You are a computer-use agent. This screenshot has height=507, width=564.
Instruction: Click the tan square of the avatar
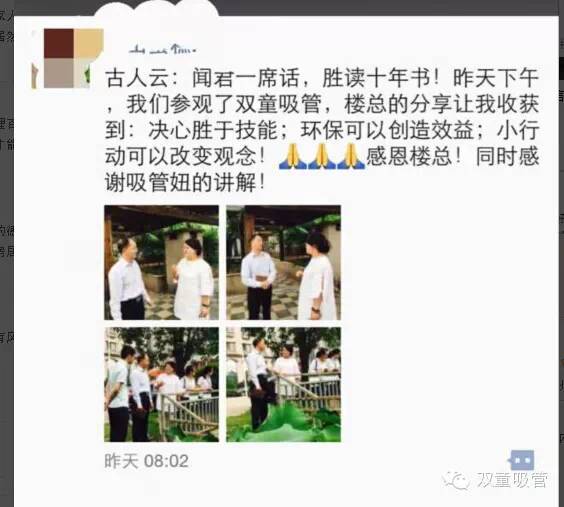[88, 44]
